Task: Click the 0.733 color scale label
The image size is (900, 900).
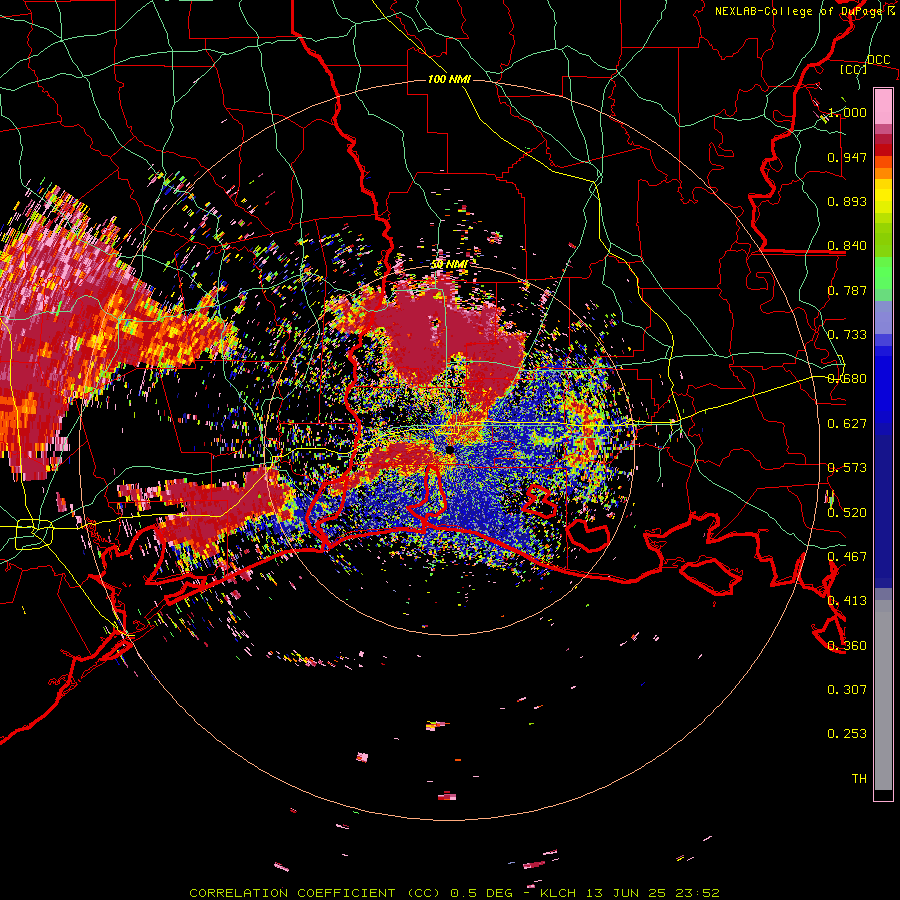Action: [847, 335]
